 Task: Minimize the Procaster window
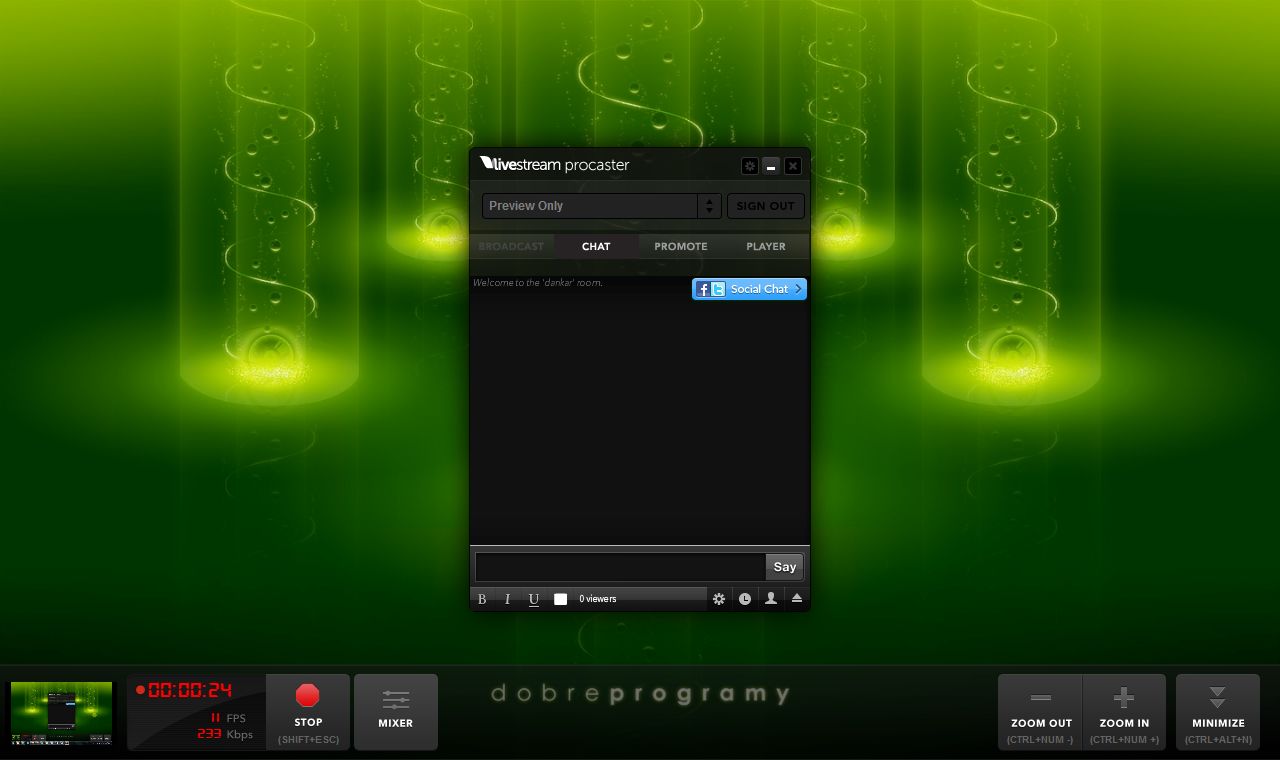click(x=771, y=166)
